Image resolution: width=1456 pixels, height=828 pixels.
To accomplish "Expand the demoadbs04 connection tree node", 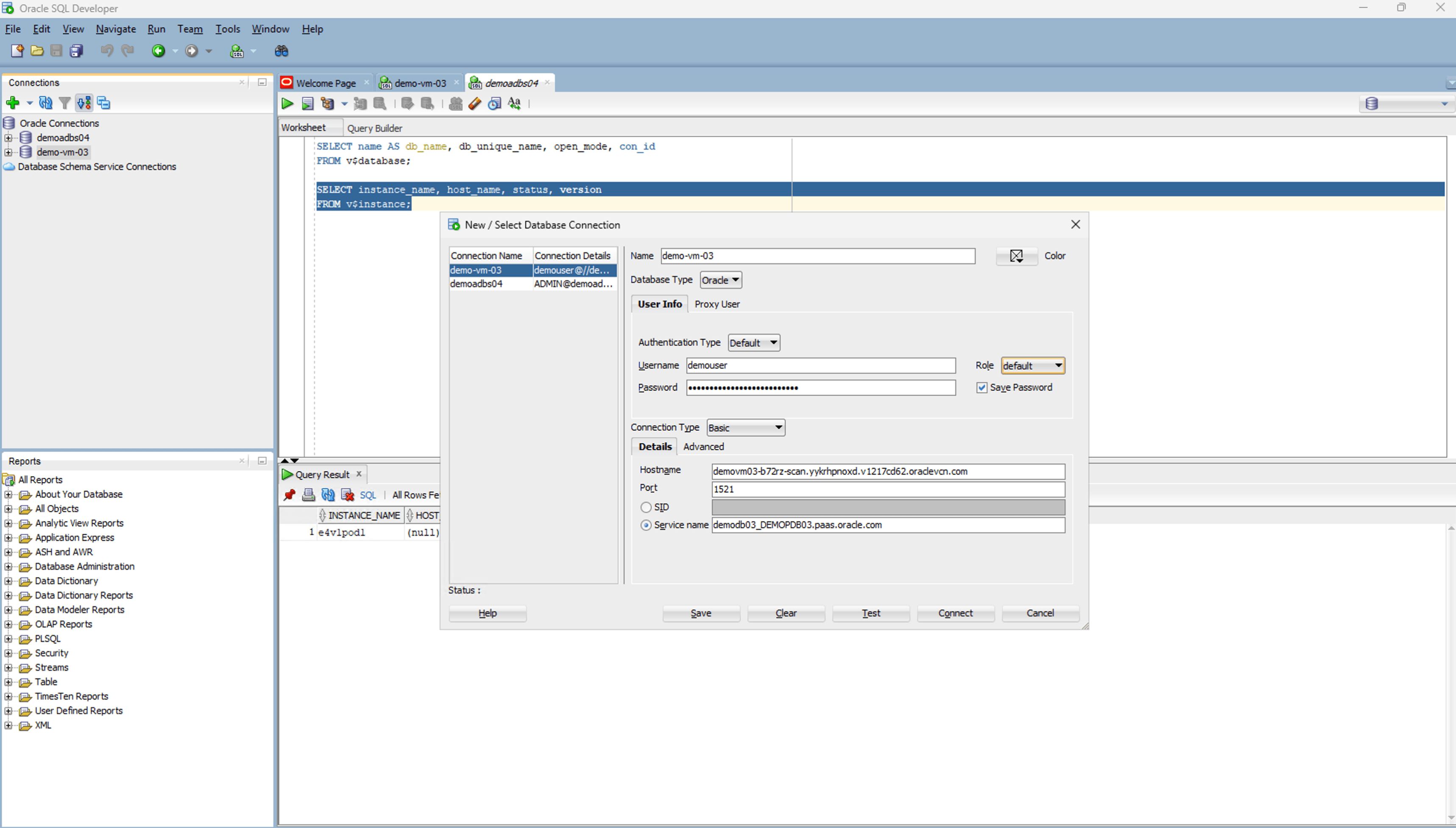I will click(8, 137).
